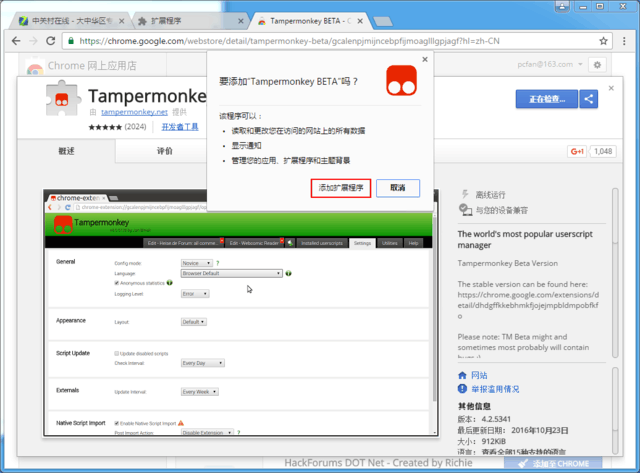Screen dimensions: 640x473
Task: Open Chrome three-dot menu
Action: click(x=624, y=41)
